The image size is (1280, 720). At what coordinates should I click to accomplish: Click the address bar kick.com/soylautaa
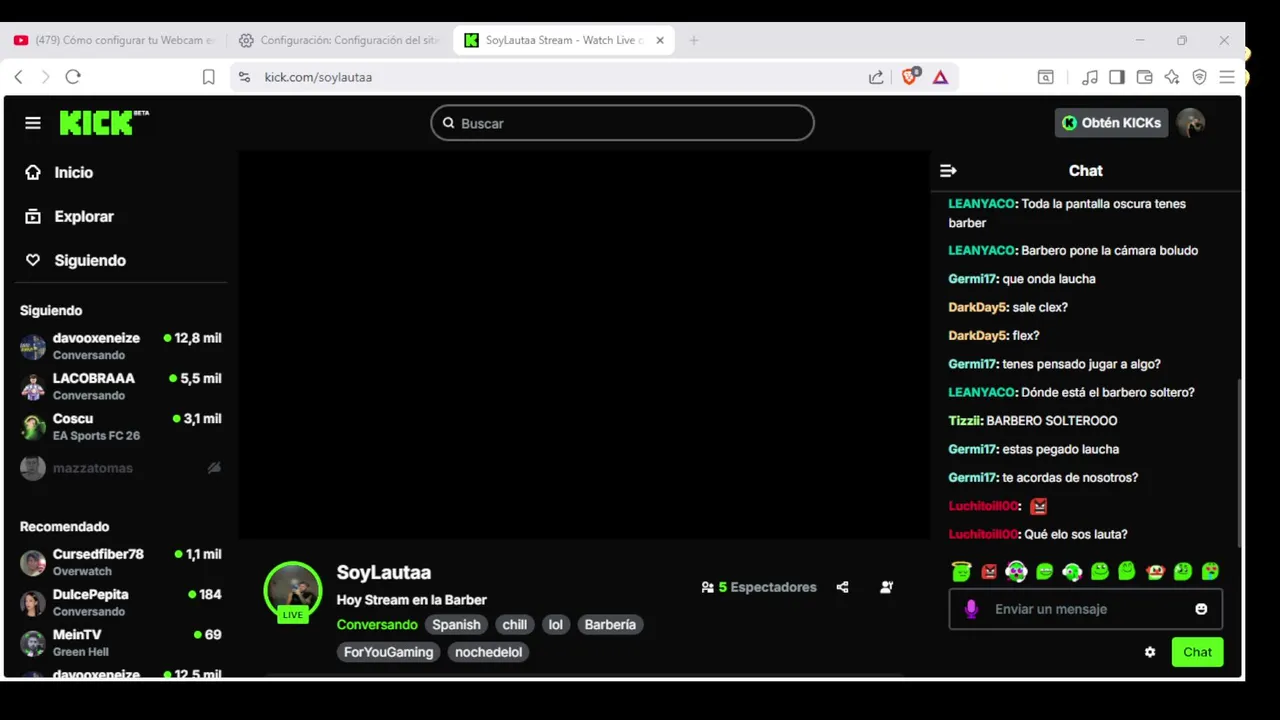(318, 77)
